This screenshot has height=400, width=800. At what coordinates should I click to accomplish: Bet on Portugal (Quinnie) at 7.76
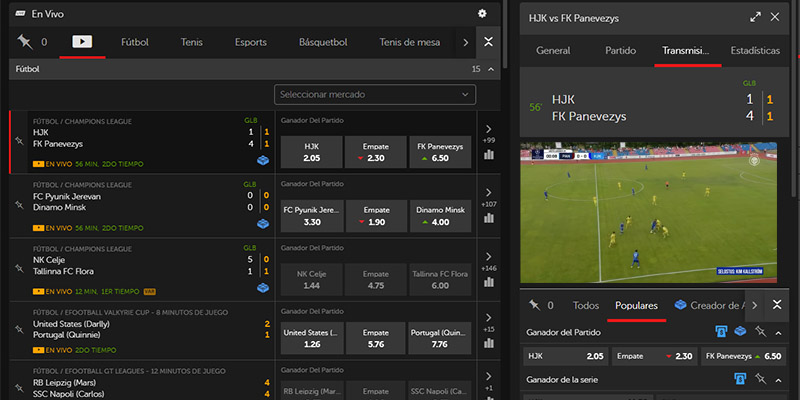pyautogui.click(x=440, y=338)
